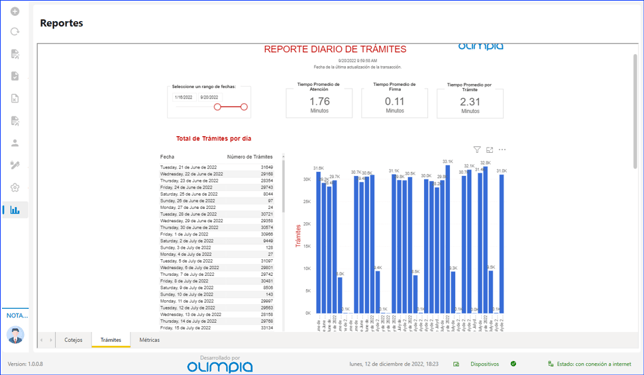Click the right handle of date slider
Viewport: 644px width, 375px height.
click(x=244, y=107)
